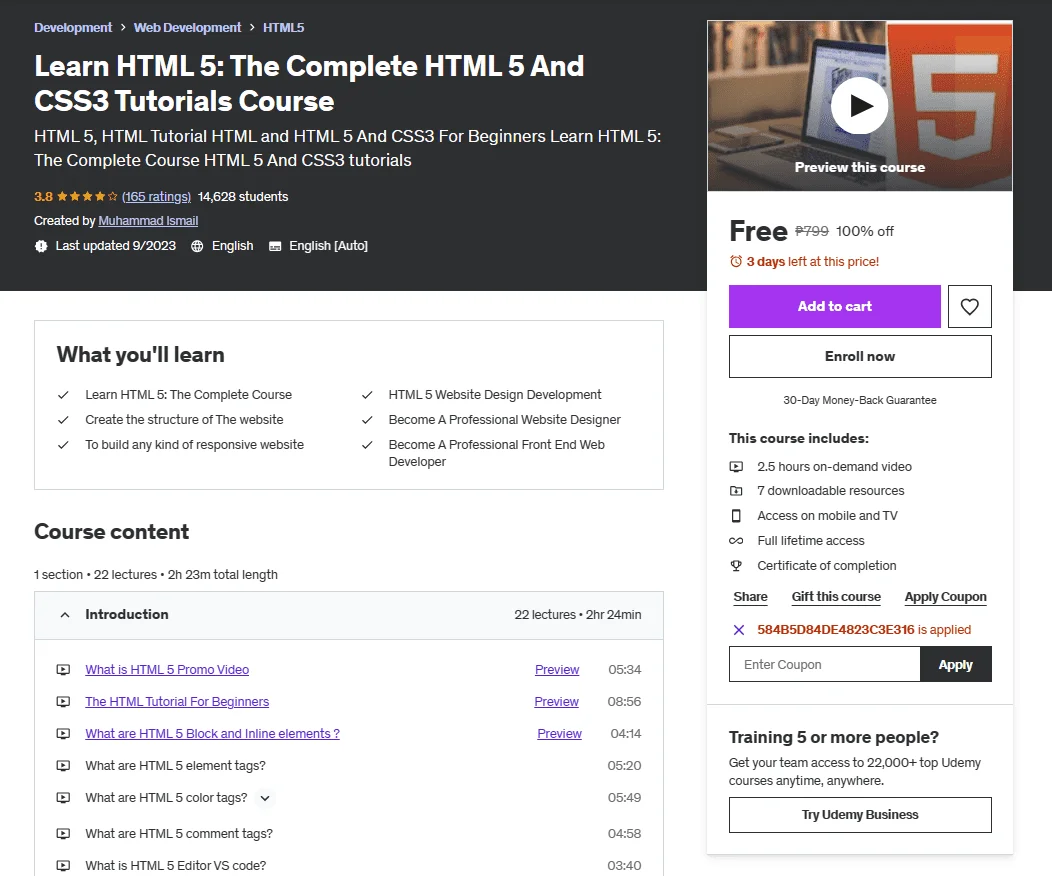
Task: Click checkmark beside HTML 5 Website Design Development
Action: [x=367, y=395]
